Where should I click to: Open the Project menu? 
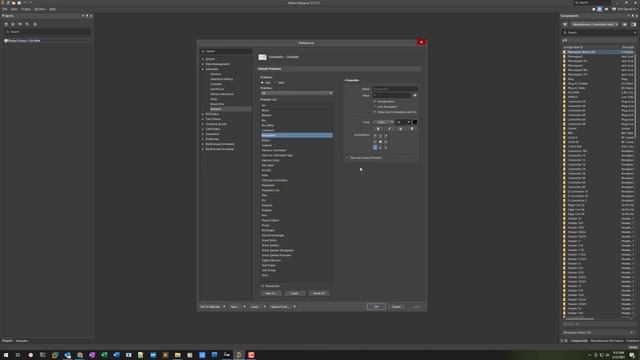coord(26,9)
